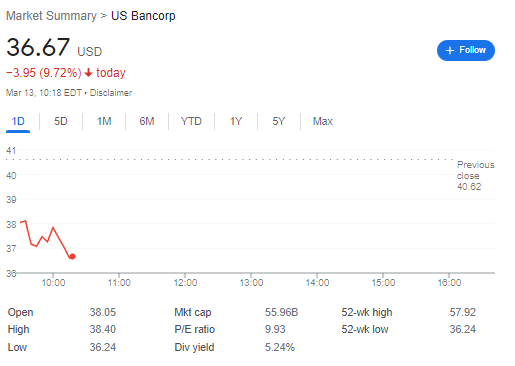Open the 6M chart range

point(147,121)
